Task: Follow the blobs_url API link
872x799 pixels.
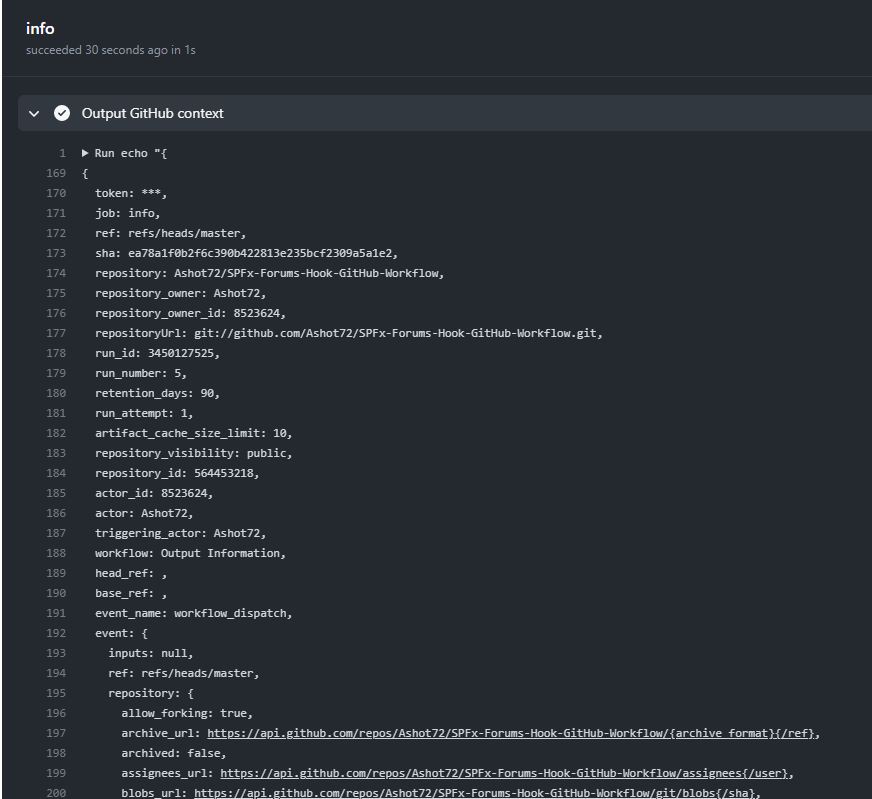Action: point(477,793)
